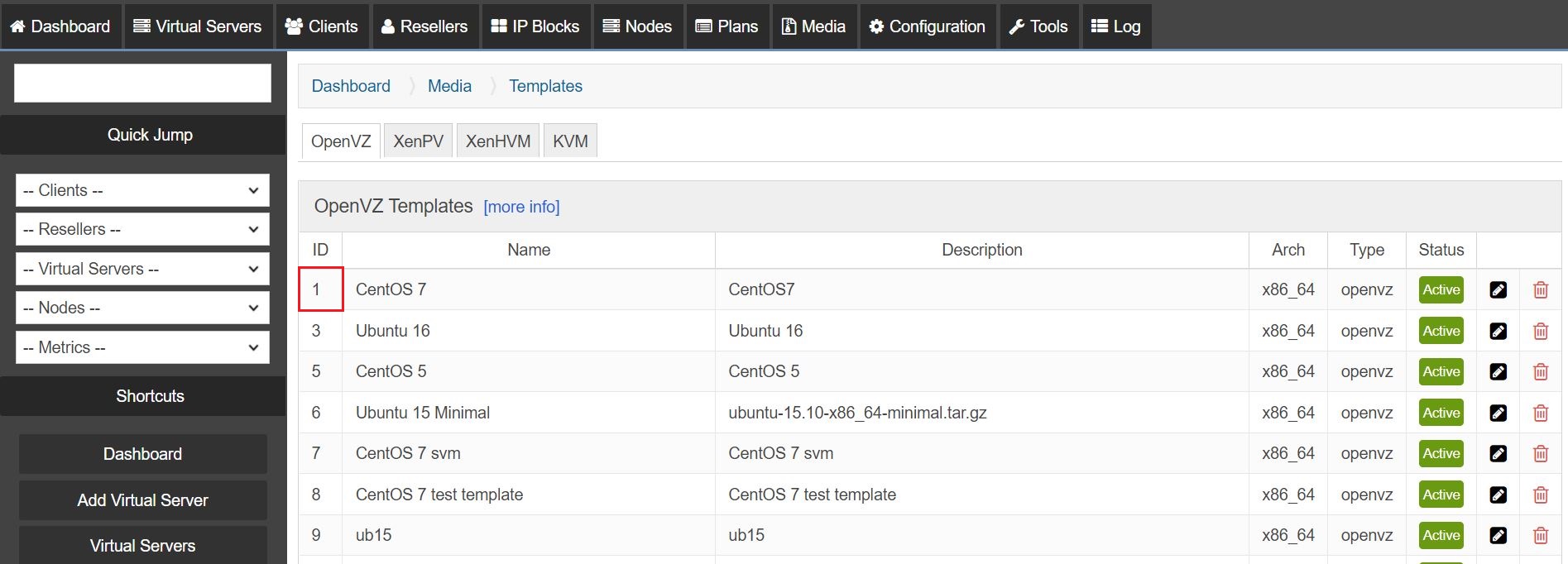This screenshot has height=564, width=1568.
Task: Open the Configuration menu in top navigation
Action: (928, 26)
